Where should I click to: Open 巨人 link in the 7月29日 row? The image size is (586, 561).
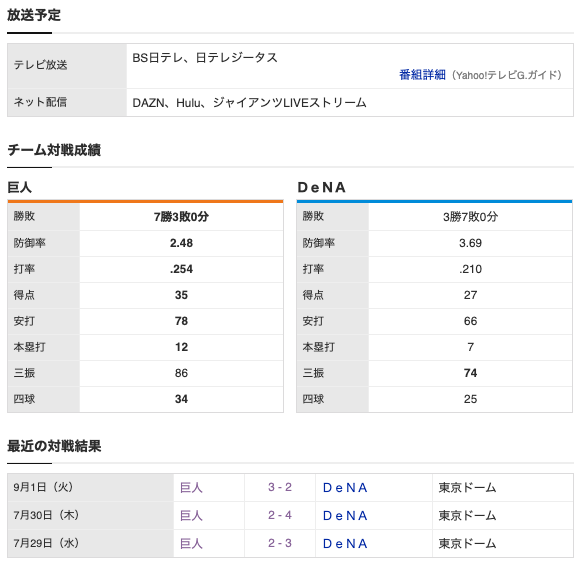tap(191, 543)
